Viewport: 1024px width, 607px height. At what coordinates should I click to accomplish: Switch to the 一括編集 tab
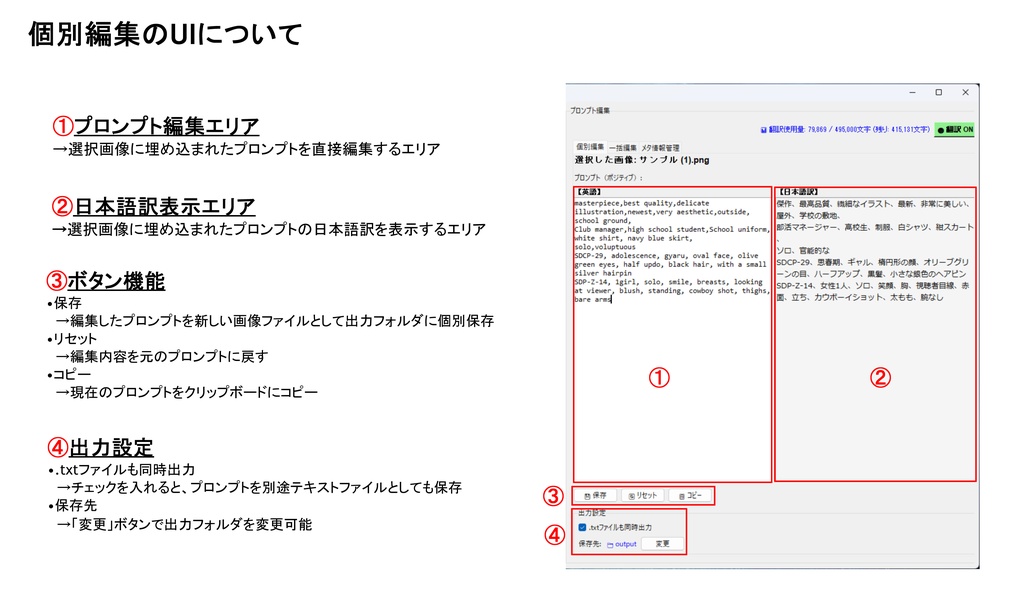pos(622,147)
